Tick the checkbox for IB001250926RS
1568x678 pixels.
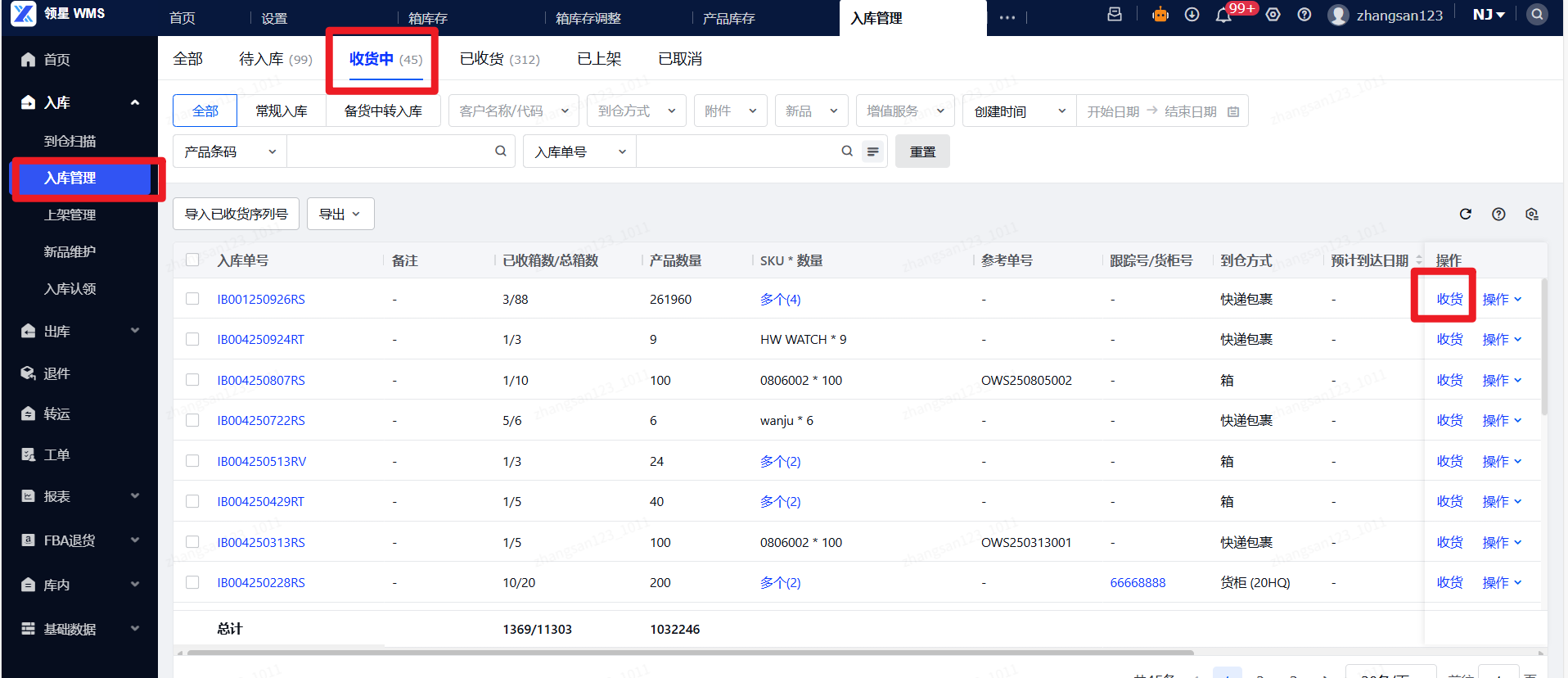coord(192,299)
